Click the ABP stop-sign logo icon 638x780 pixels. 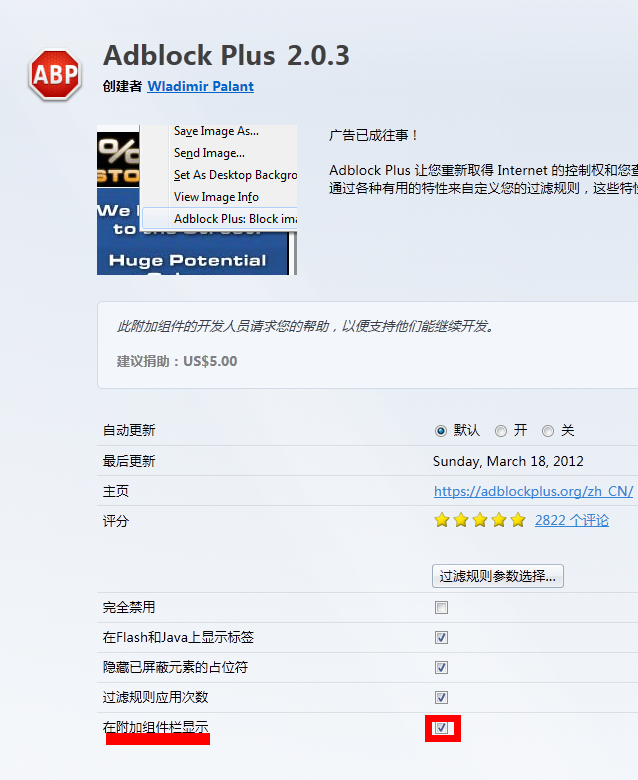(x=55, y=74)
